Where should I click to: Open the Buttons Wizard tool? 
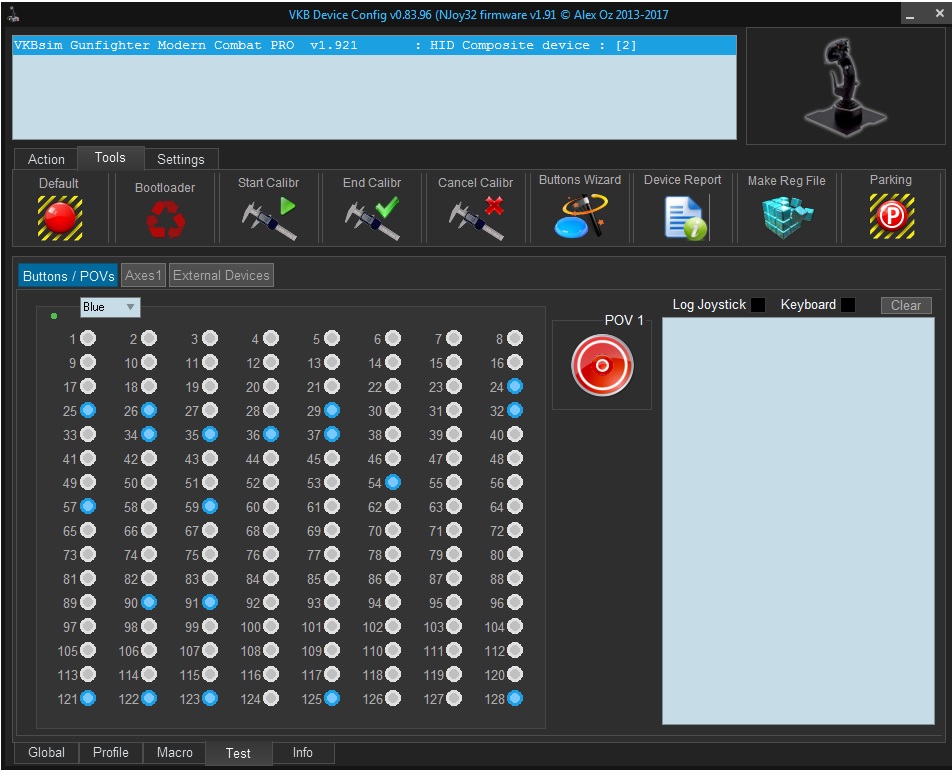[x=580, y=216]
